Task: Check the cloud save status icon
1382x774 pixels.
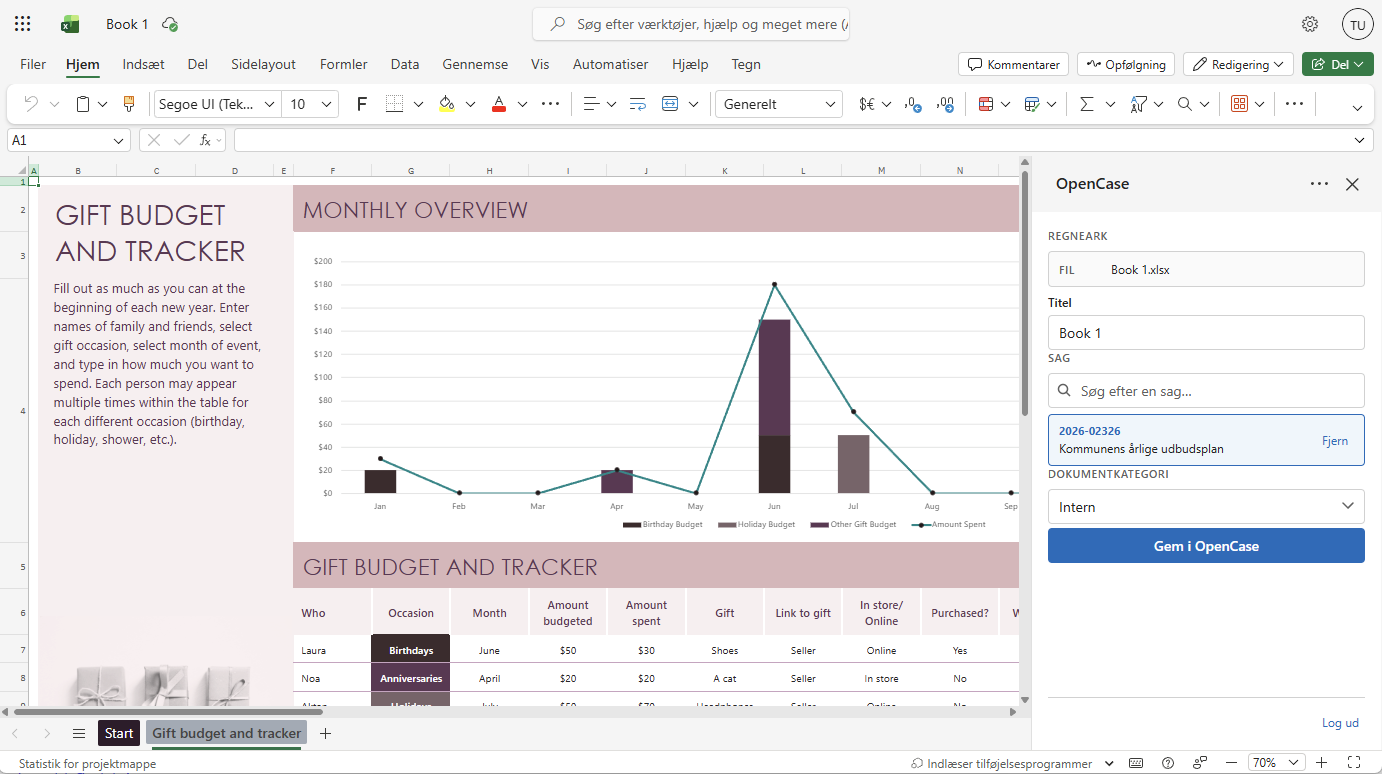Action: pos(170,24)
